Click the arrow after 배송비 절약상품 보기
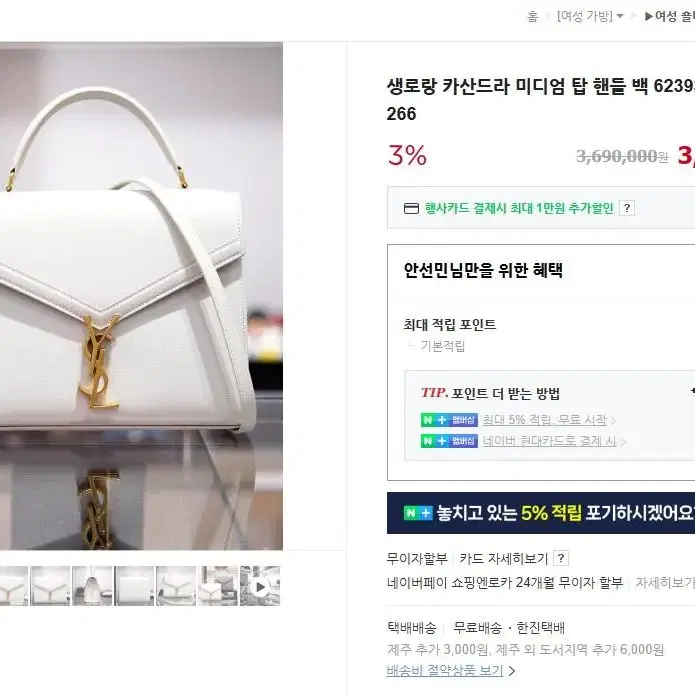 point(512,671)
